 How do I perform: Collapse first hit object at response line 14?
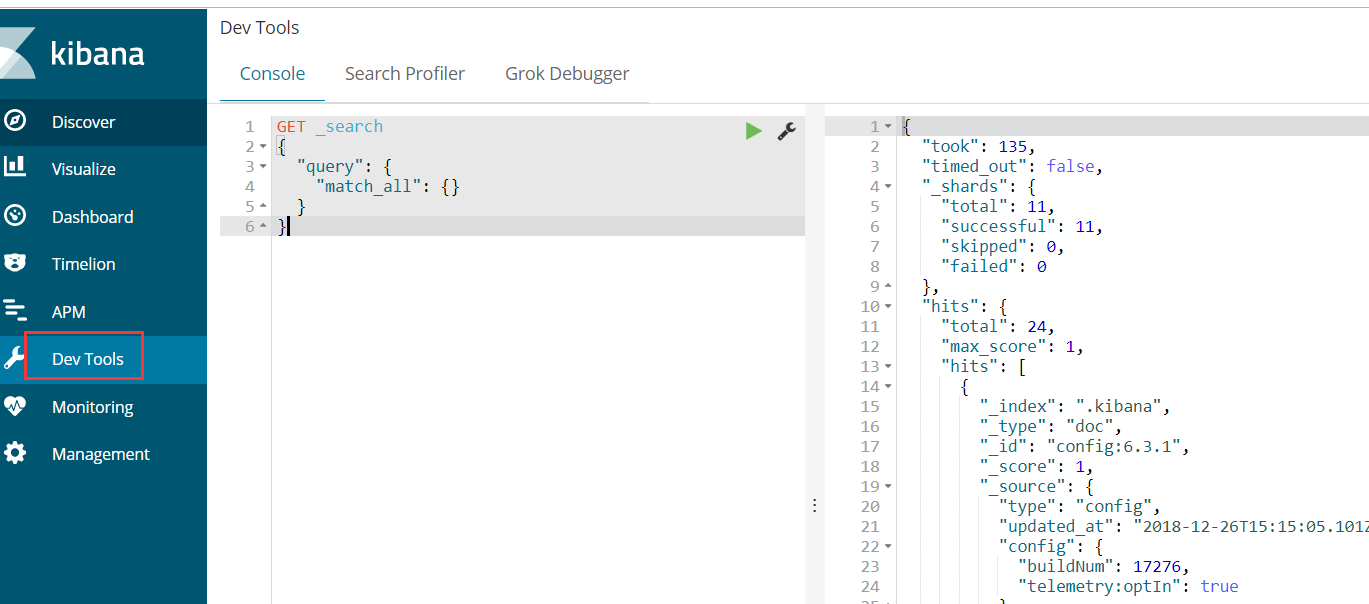tap(888, 387)
